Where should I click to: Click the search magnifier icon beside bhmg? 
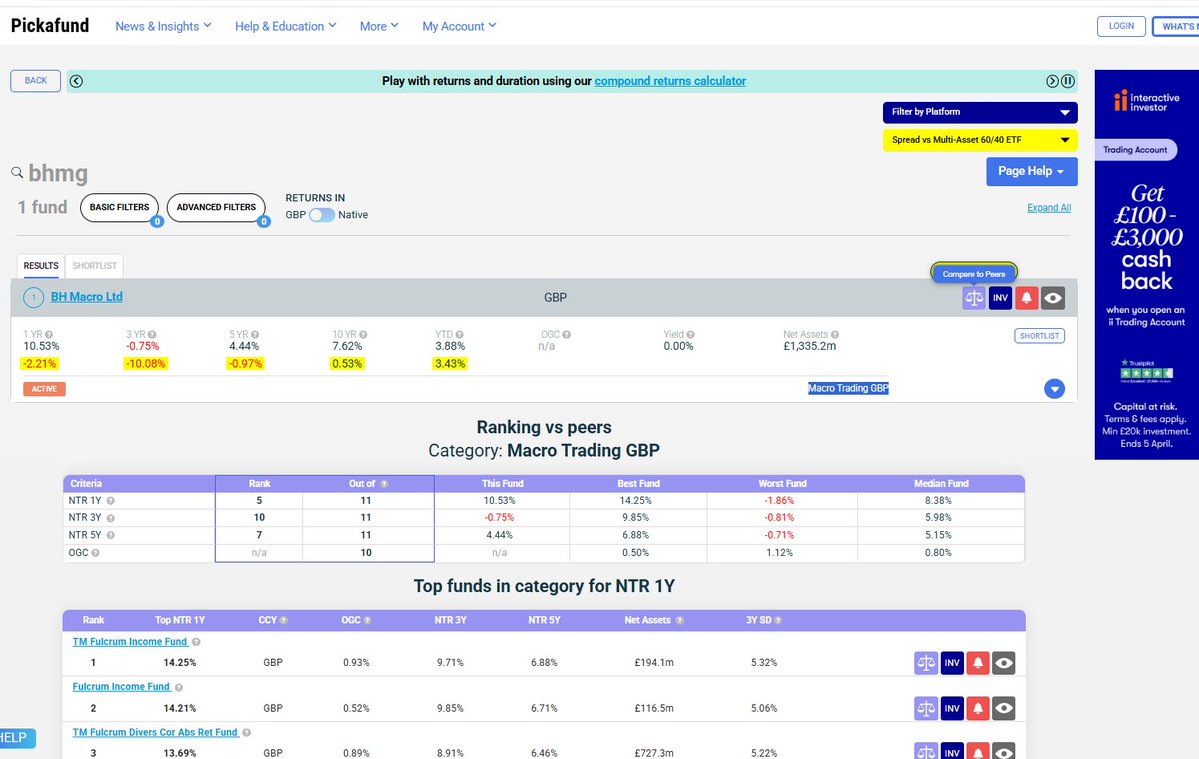17,173
